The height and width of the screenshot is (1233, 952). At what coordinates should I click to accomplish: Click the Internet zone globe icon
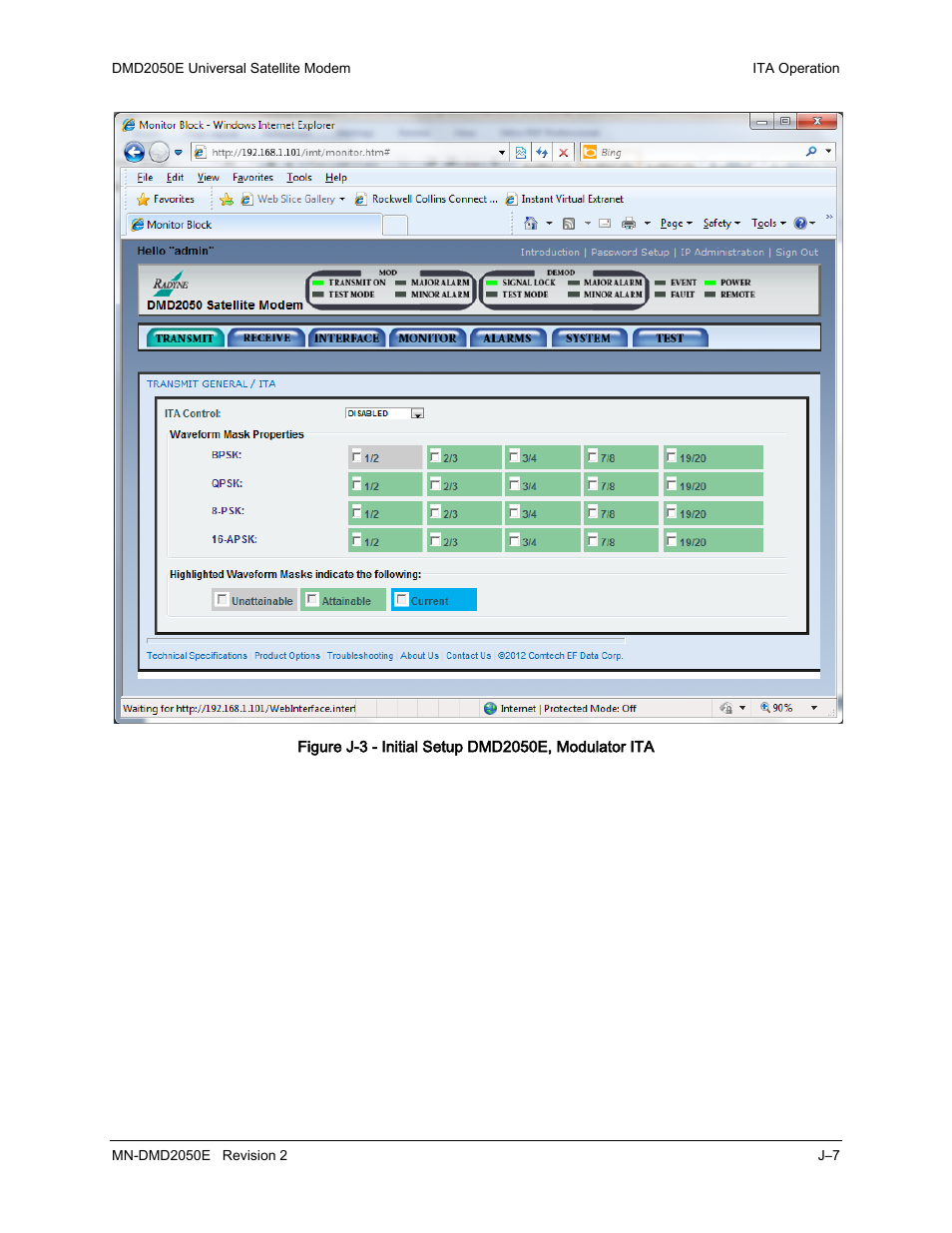click(490, 709)
